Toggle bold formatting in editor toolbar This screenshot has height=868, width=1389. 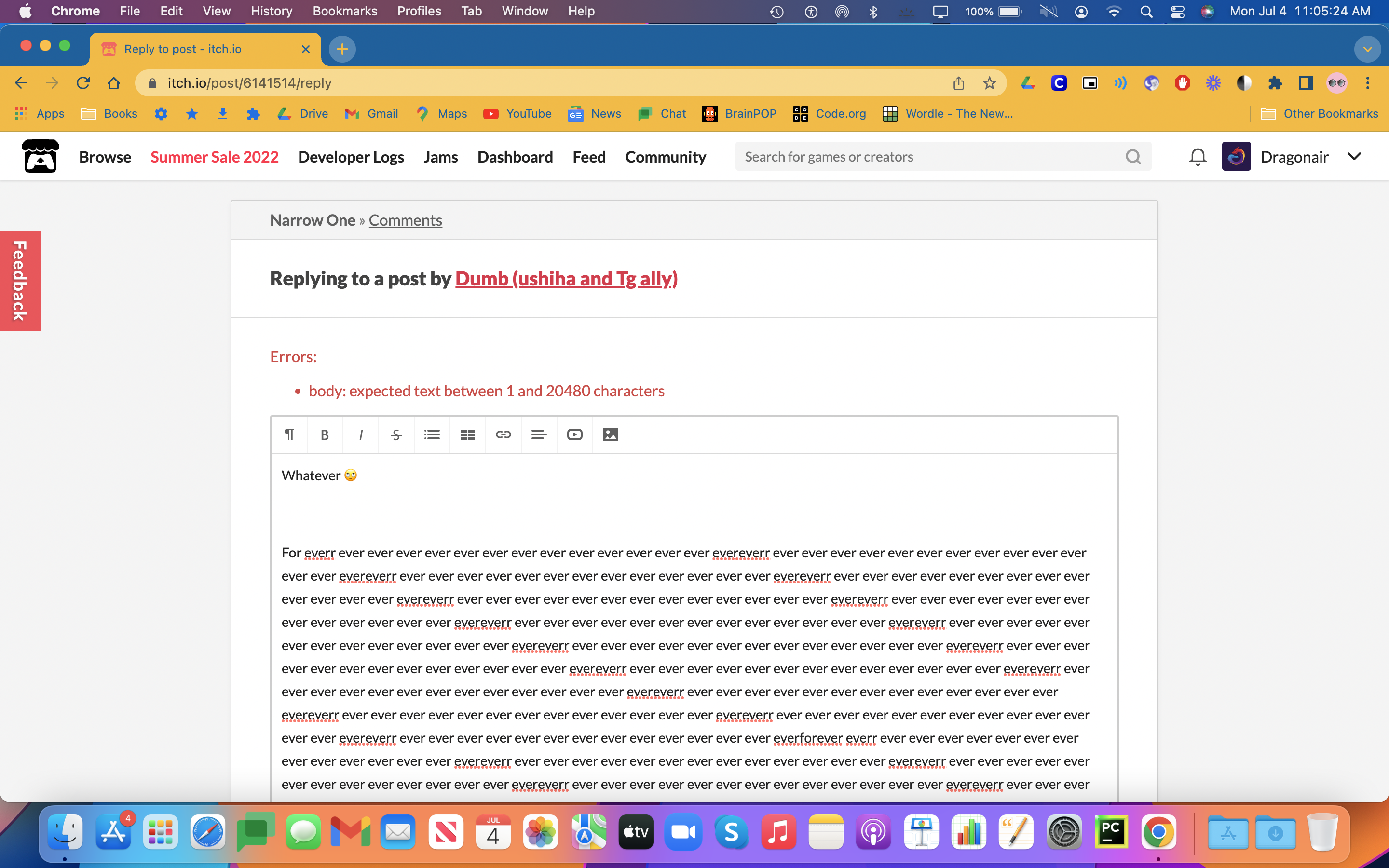click(324, 434)
